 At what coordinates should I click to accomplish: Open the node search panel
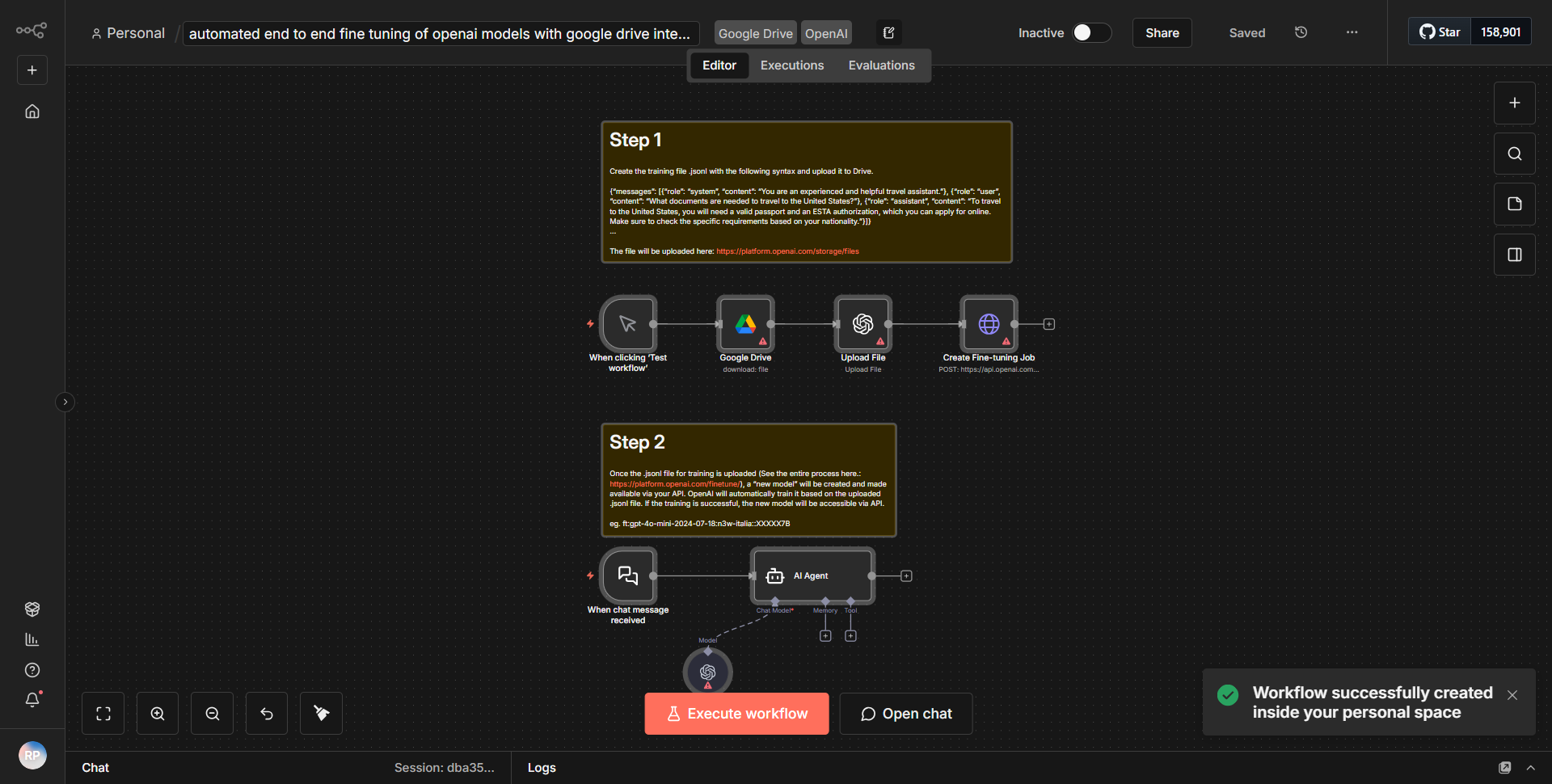point(1514,153)
